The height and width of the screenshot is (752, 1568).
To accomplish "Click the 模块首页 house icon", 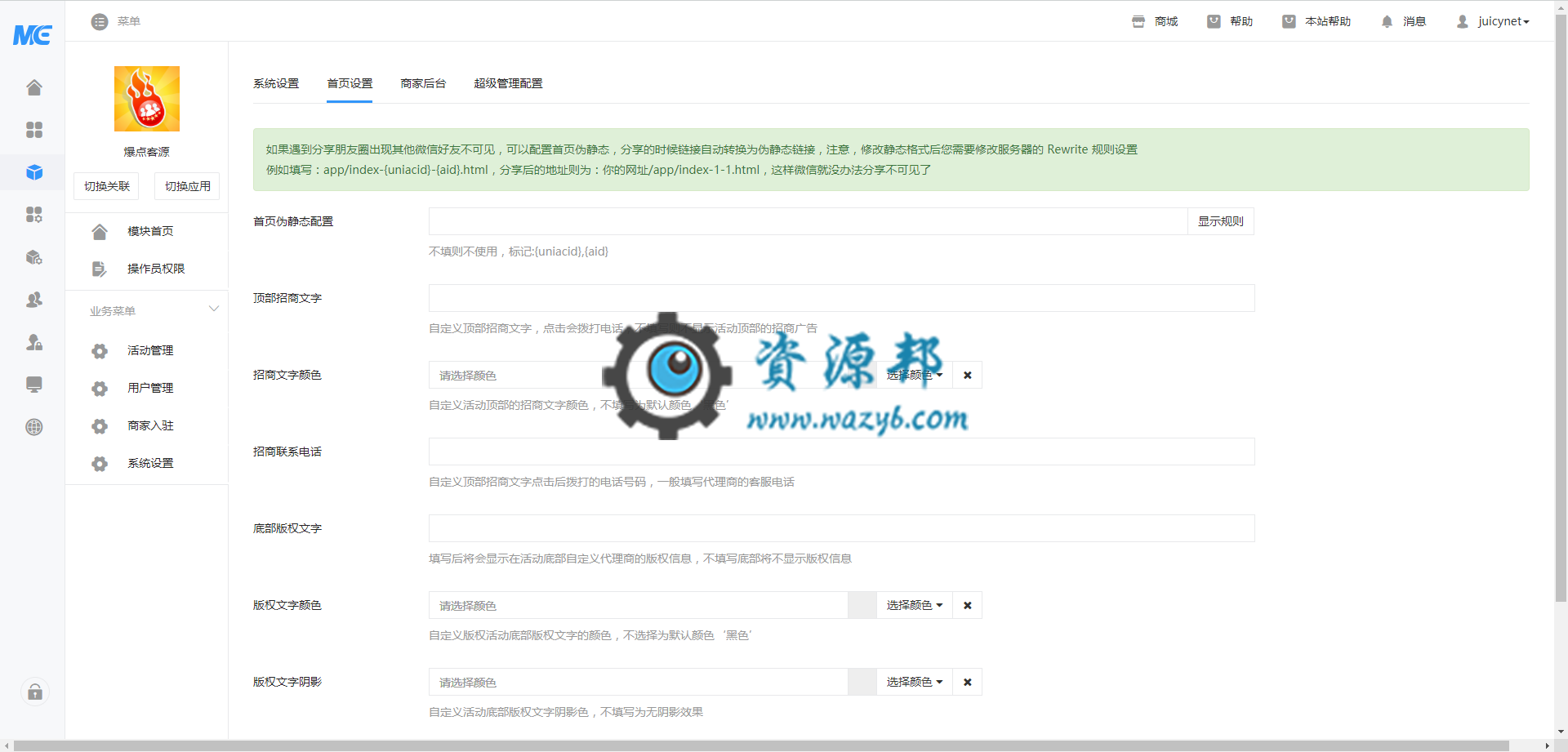I will 100,232.
